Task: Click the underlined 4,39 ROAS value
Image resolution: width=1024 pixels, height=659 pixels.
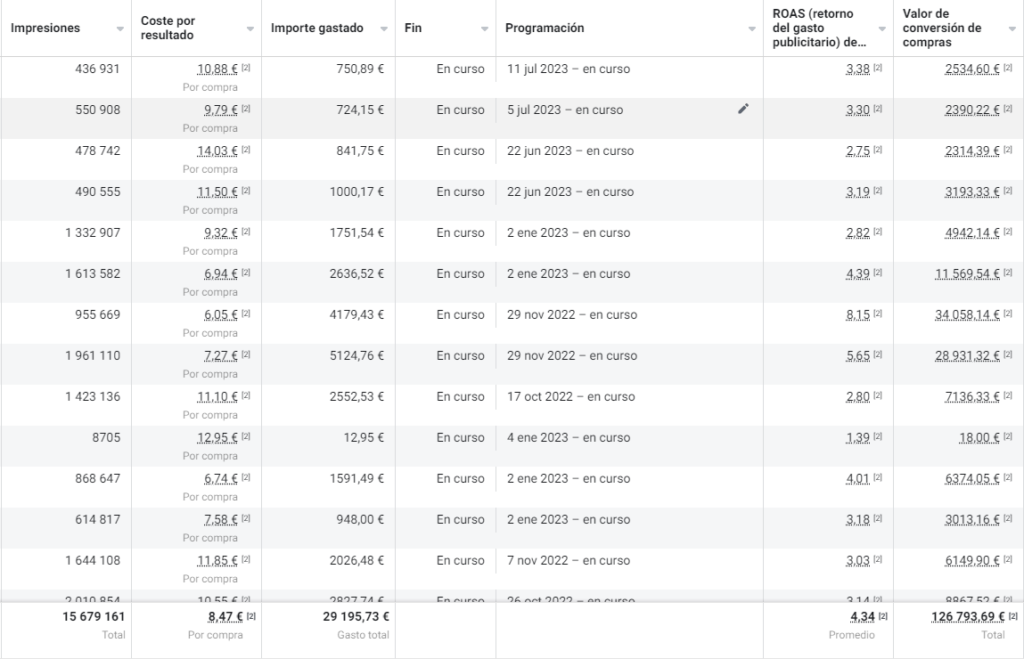Action: tap(858, 274)
